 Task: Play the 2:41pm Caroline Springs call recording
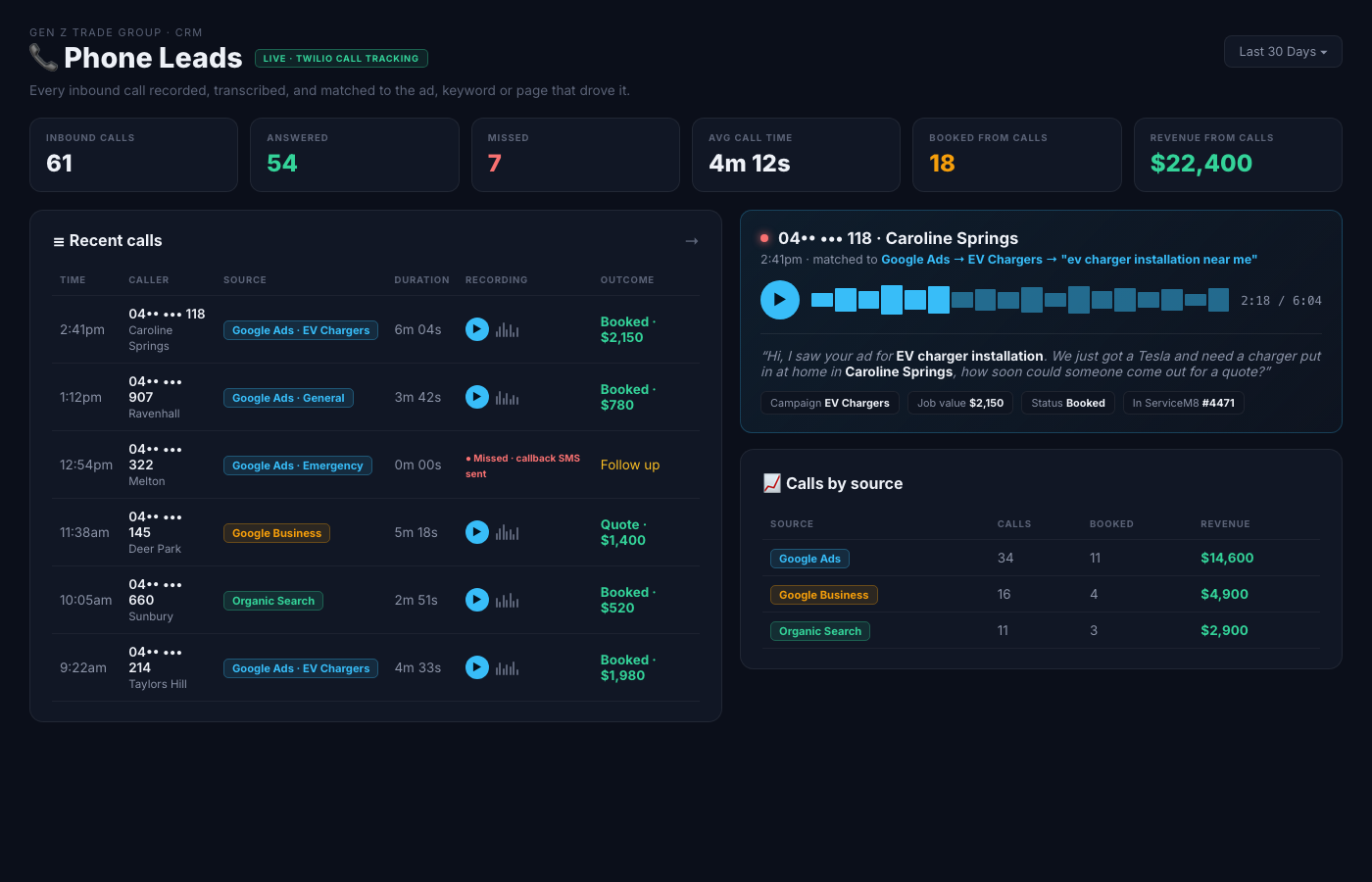(477, 329)
